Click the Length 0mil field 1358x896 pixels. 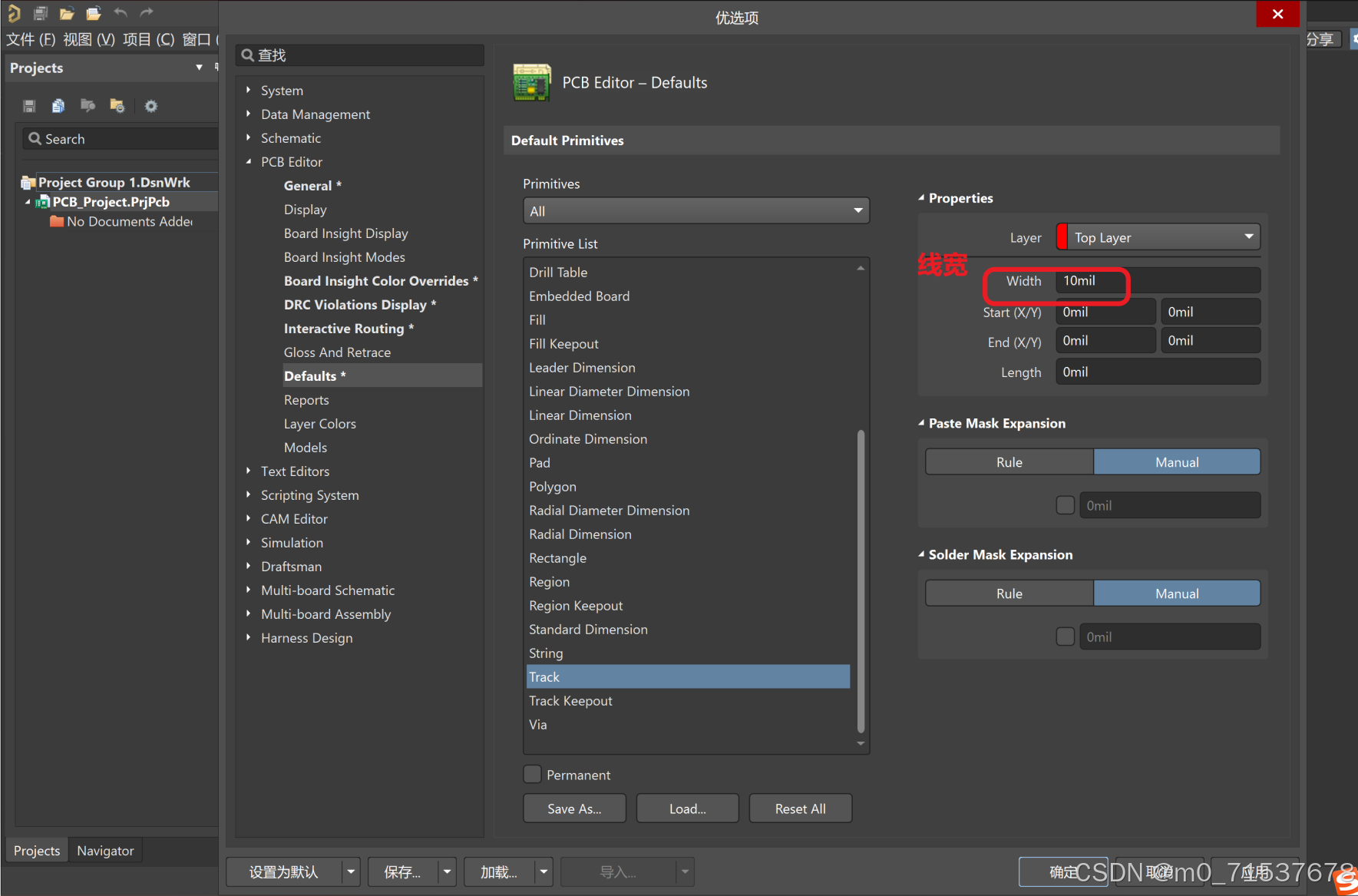point(1158,372)
